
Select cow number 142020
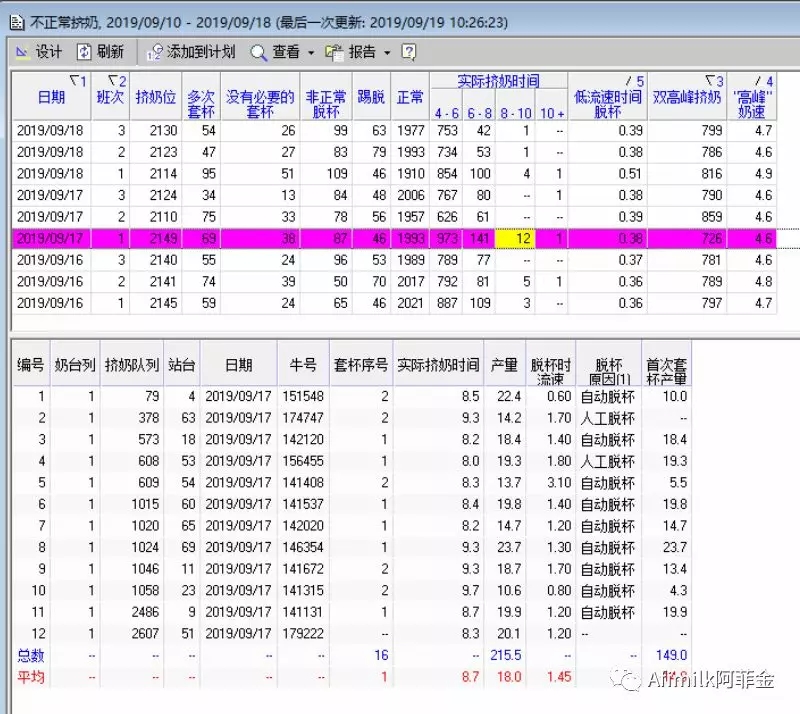303,525
